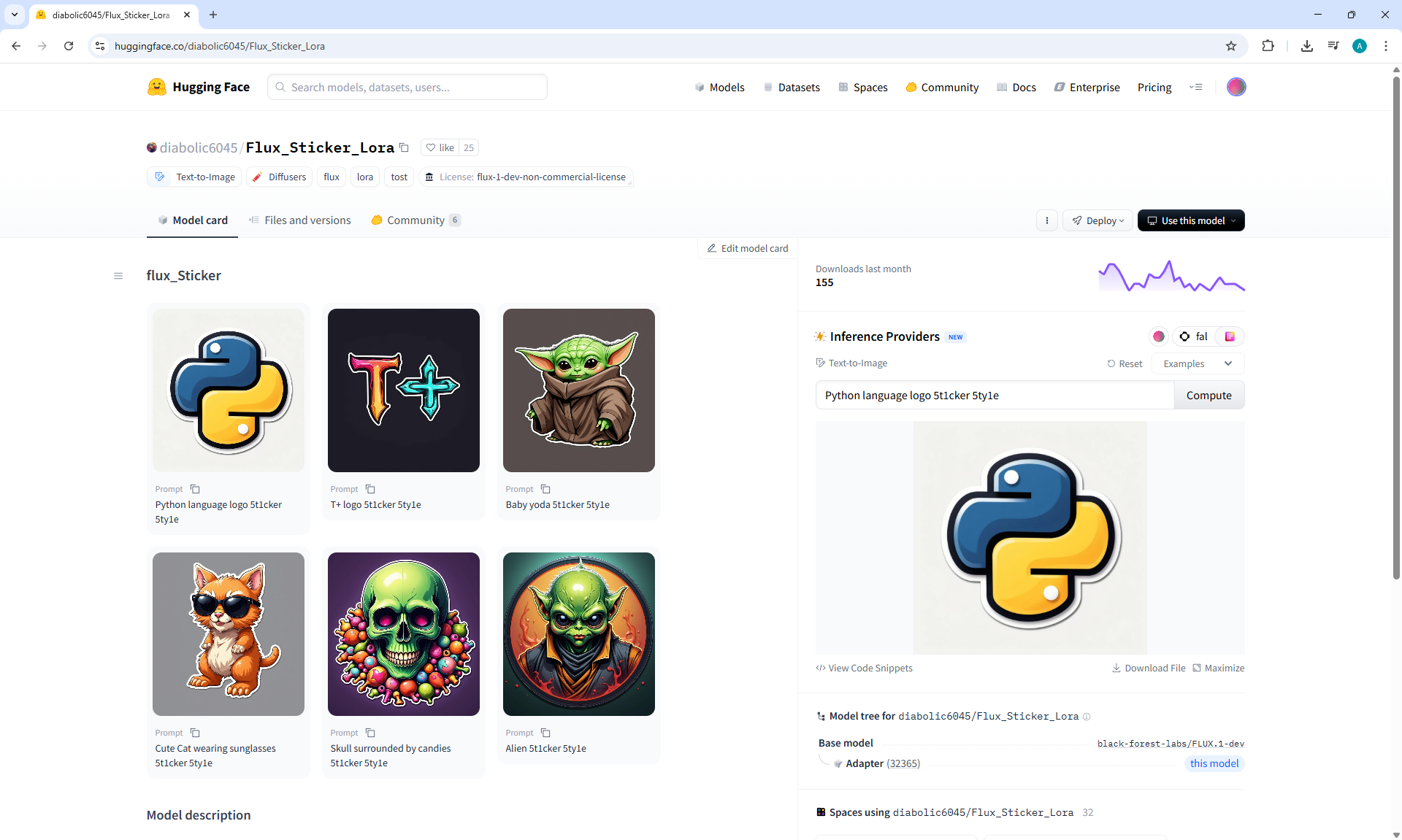Copy the Python language logo prompt
The height and width of the screenshot is (840, 1402).
click(x=195, y=489)
